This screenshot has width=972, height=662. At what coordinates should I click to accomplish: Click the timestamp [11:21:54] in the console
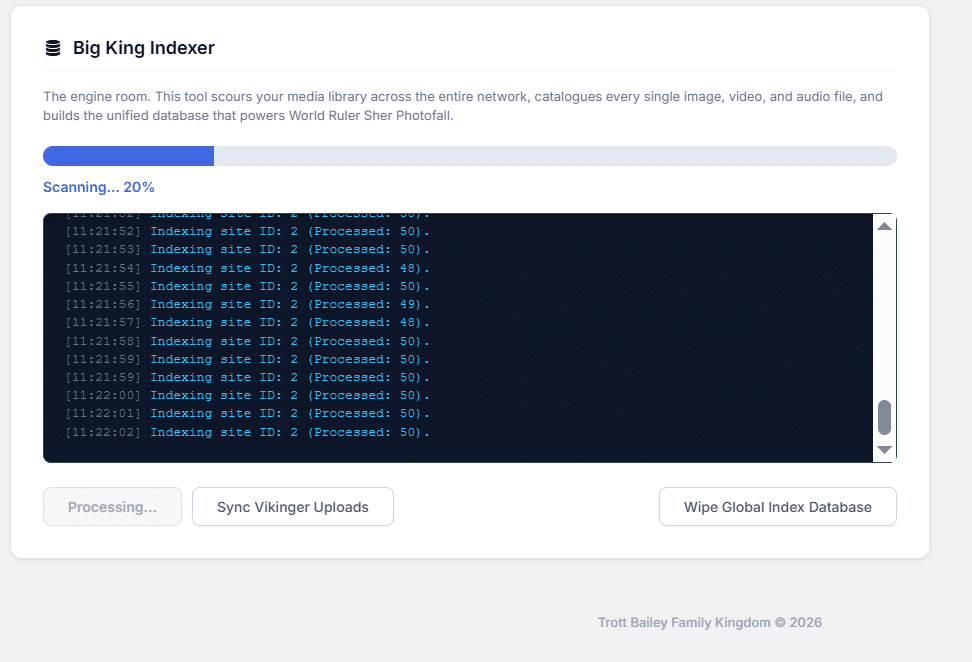coord(103,267)
